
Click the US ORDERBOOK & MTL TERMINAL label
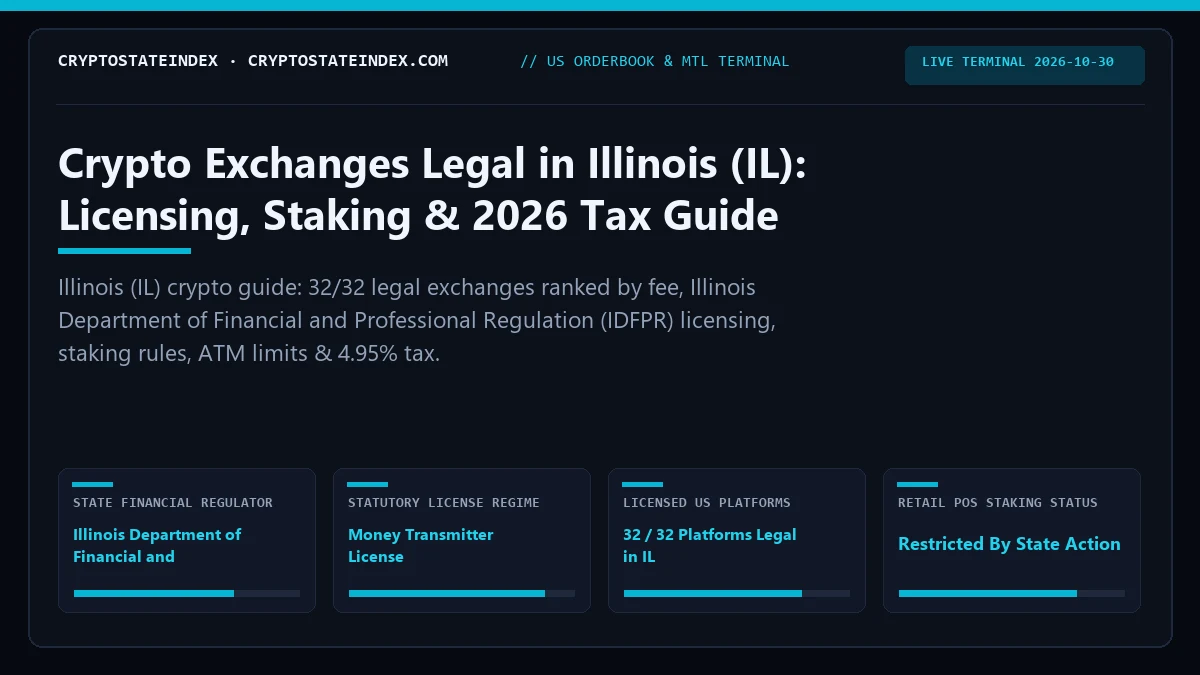tap(654, 61)
